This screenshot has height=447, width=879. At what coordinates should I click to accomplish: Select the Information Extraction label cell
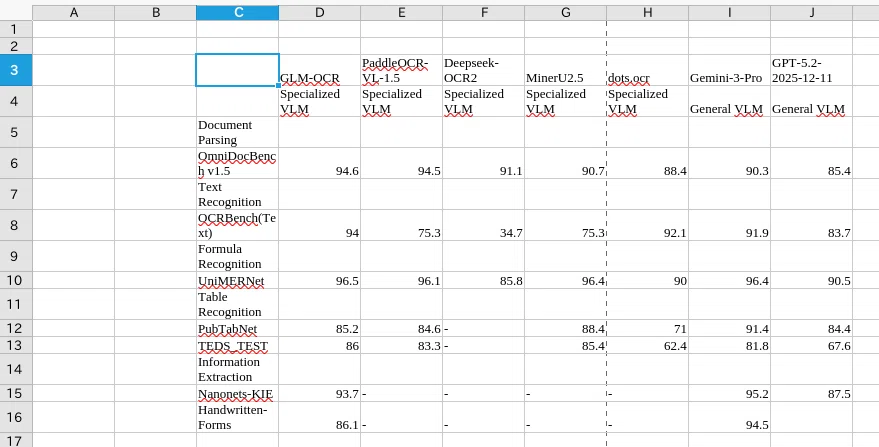[237, 369]
